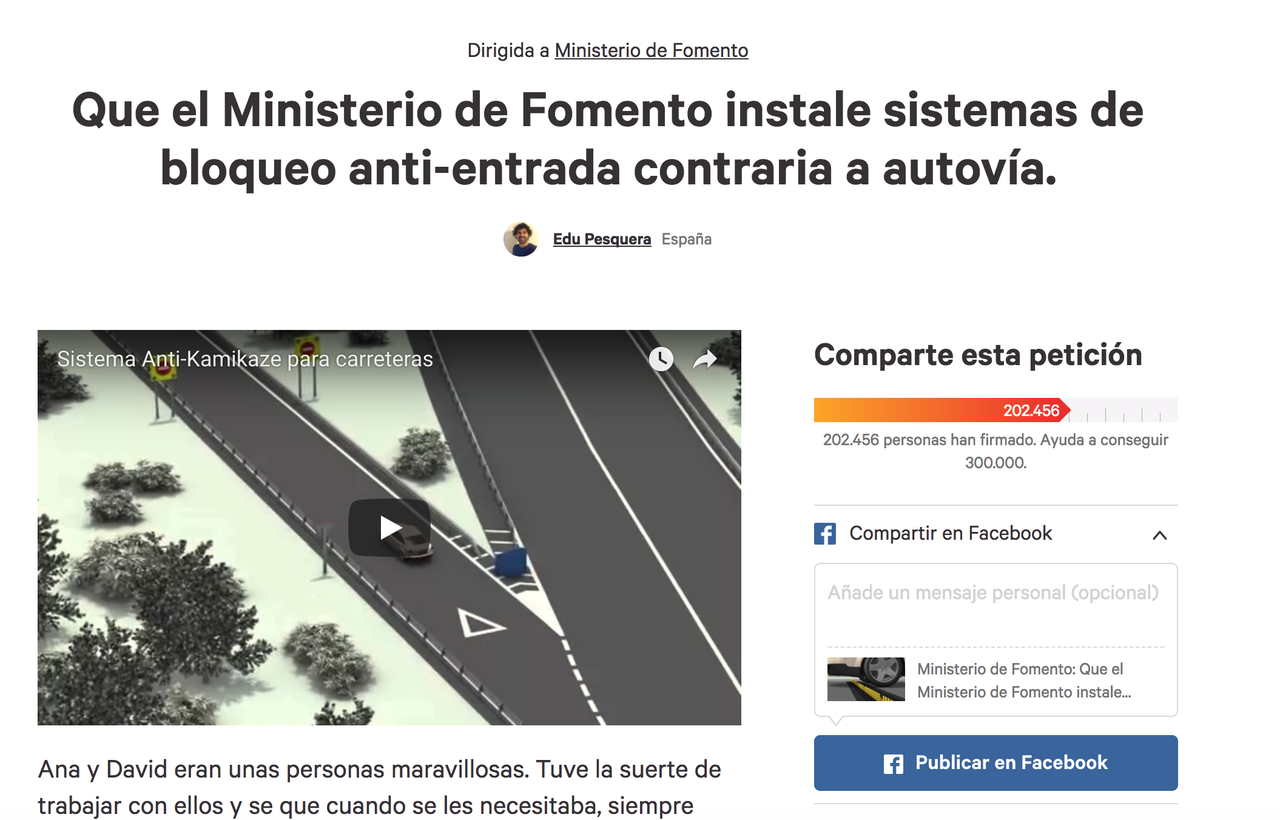Click the Watch Later clock icon
1280x820 pixels.
pos(661,359)
